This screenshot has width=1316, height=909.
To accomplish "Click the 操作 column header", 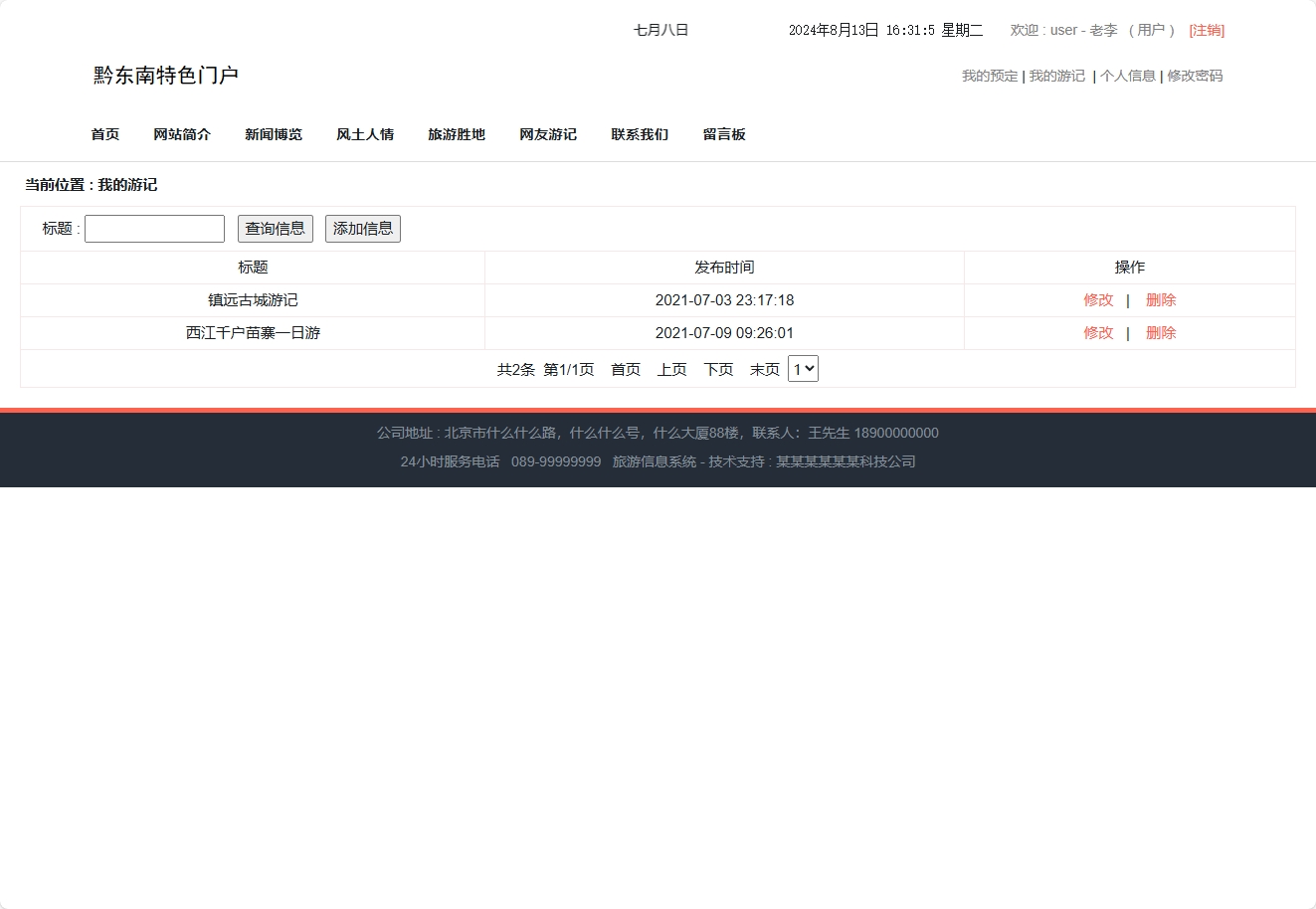I will click(x=1130, y=268).
